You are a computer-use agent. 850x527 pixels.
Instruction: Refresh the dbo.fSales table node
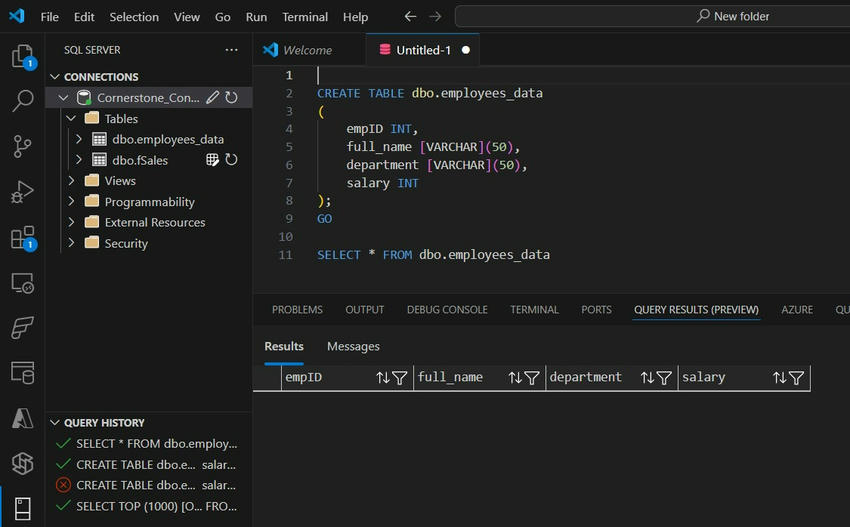point(232,160)
